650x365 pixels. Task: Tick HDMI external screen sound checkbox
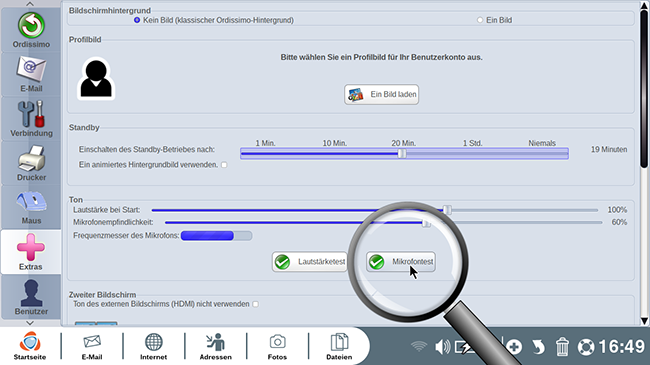255,304
